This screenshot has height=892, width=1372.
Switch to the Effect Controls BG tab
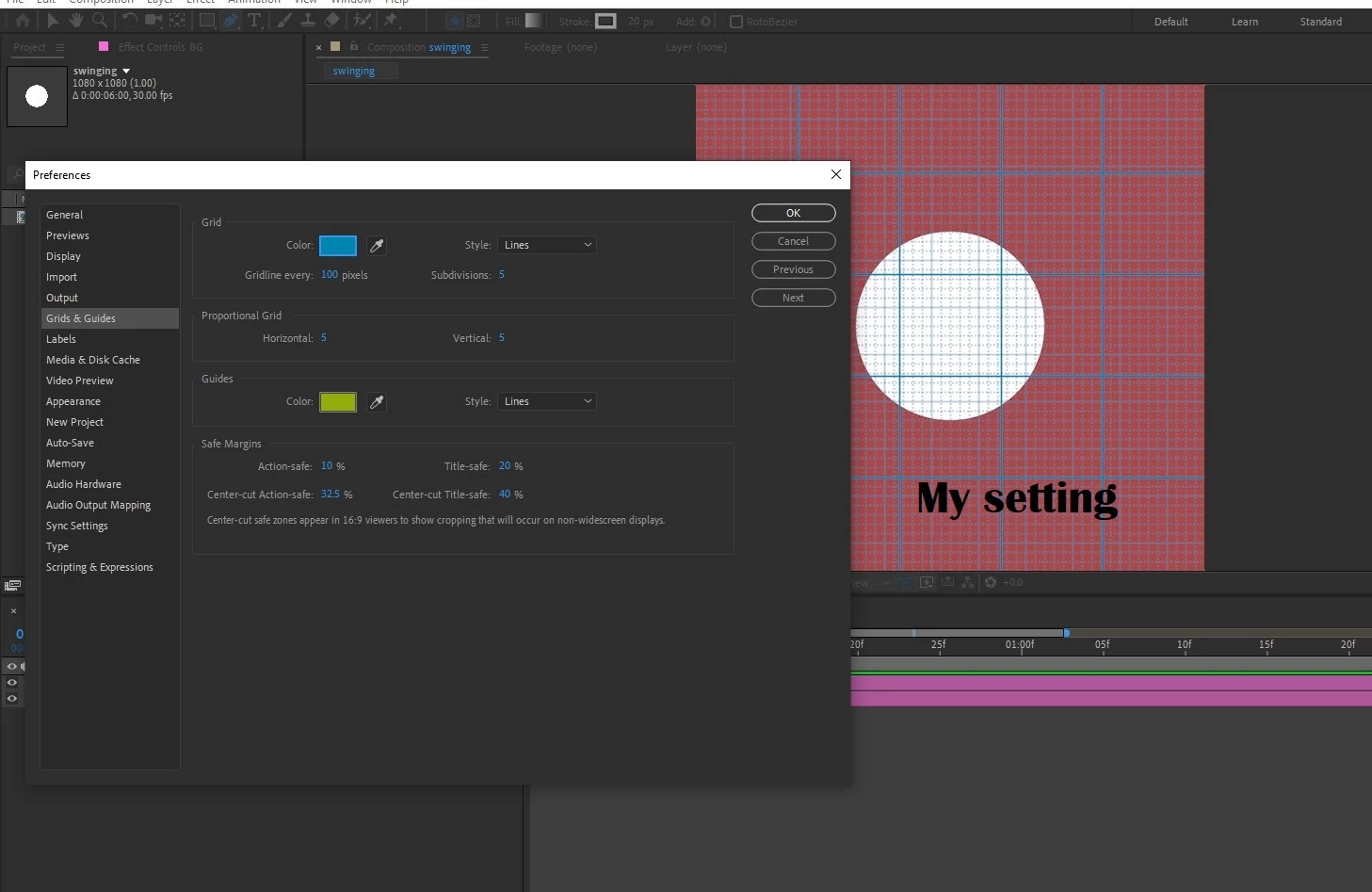[160, 47]
